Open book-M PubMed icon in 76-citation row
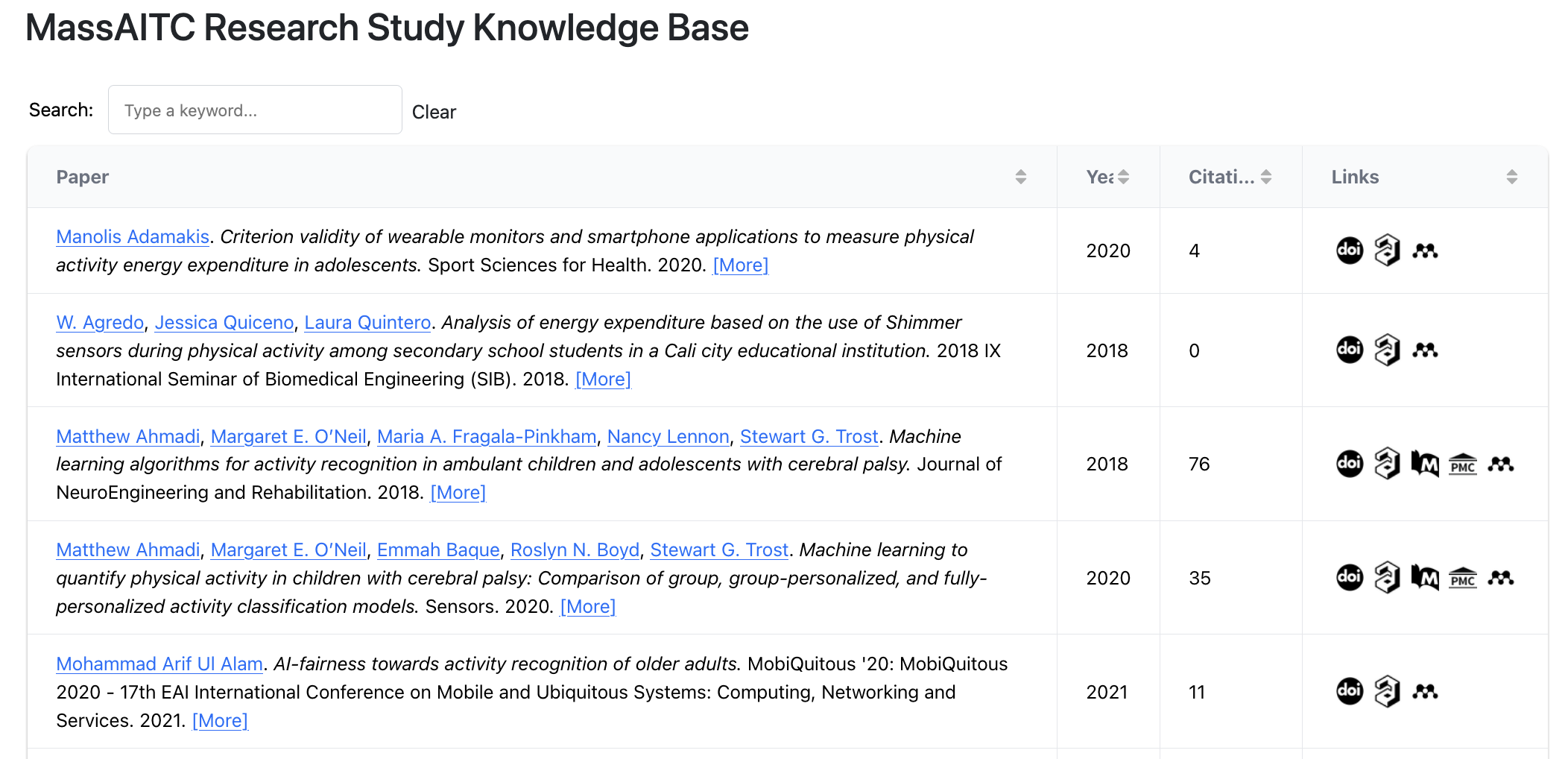The image size is (1568, 759). [1425, 464]
